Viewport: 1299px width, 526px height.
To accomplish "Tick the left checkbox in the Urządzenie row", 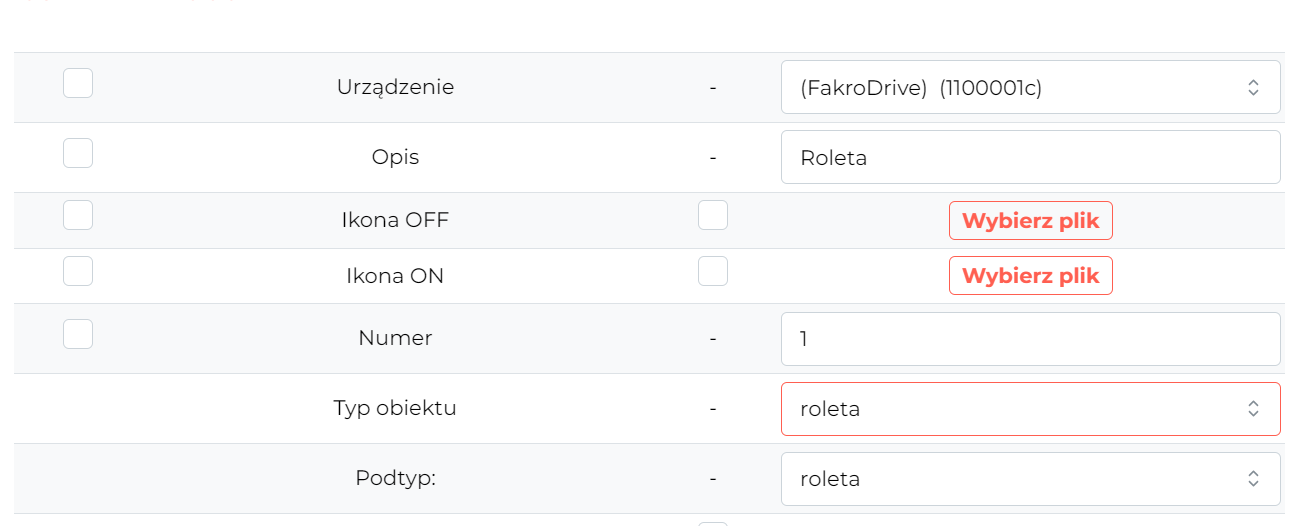I will click(78, 83).
